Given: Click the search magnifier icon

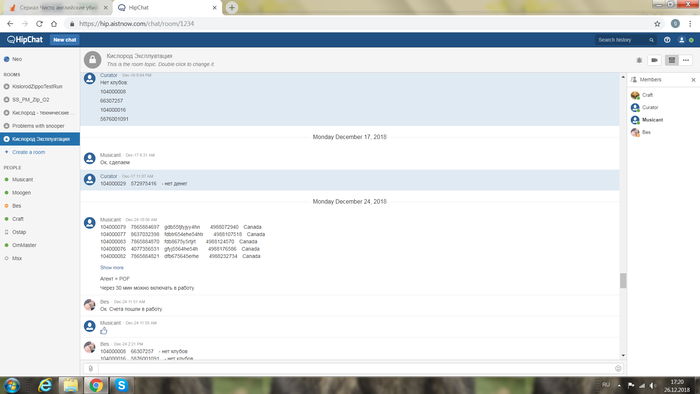Looking at the screenshot, I should (x=651, y=40).
